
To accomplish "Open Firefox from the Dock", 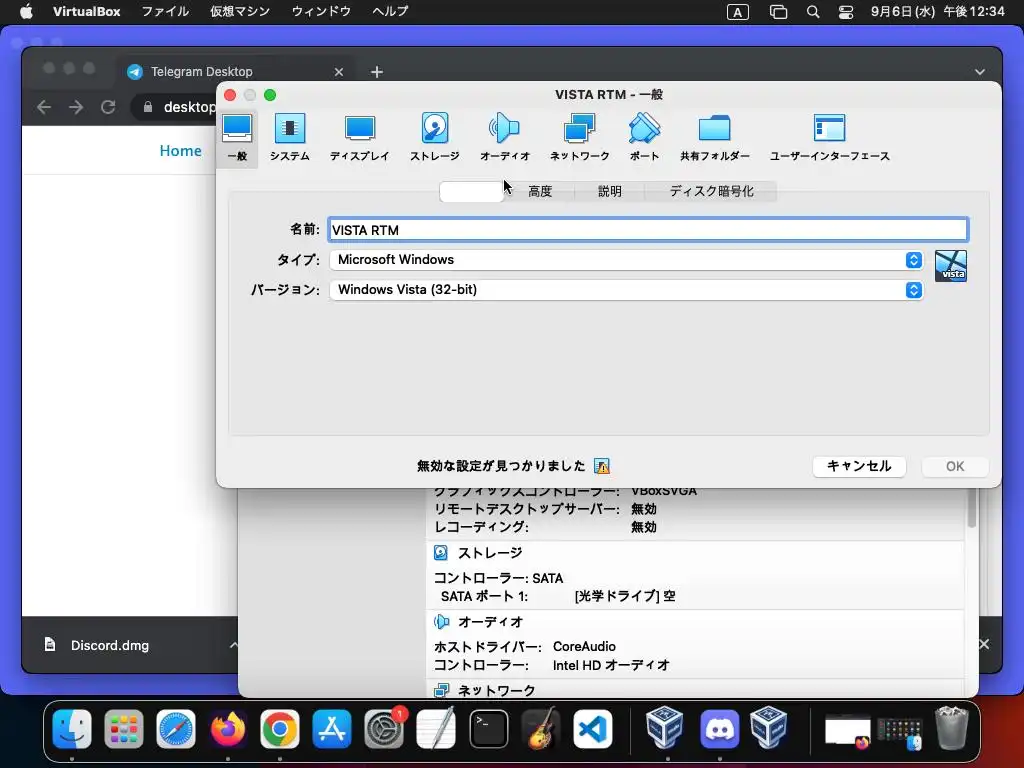I will 228,729.
